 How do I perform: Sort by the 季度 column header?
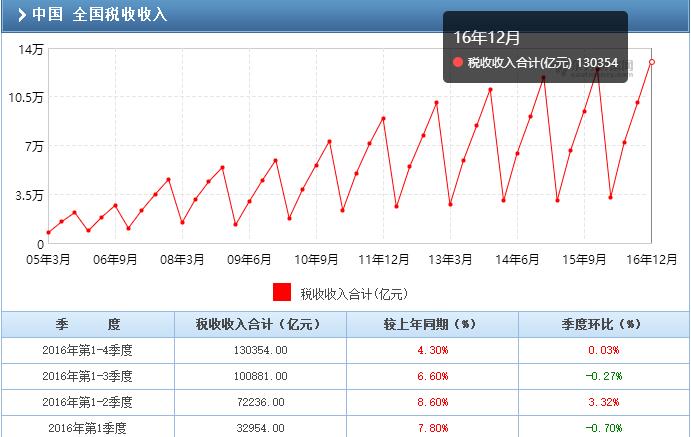tap(87, 325)
